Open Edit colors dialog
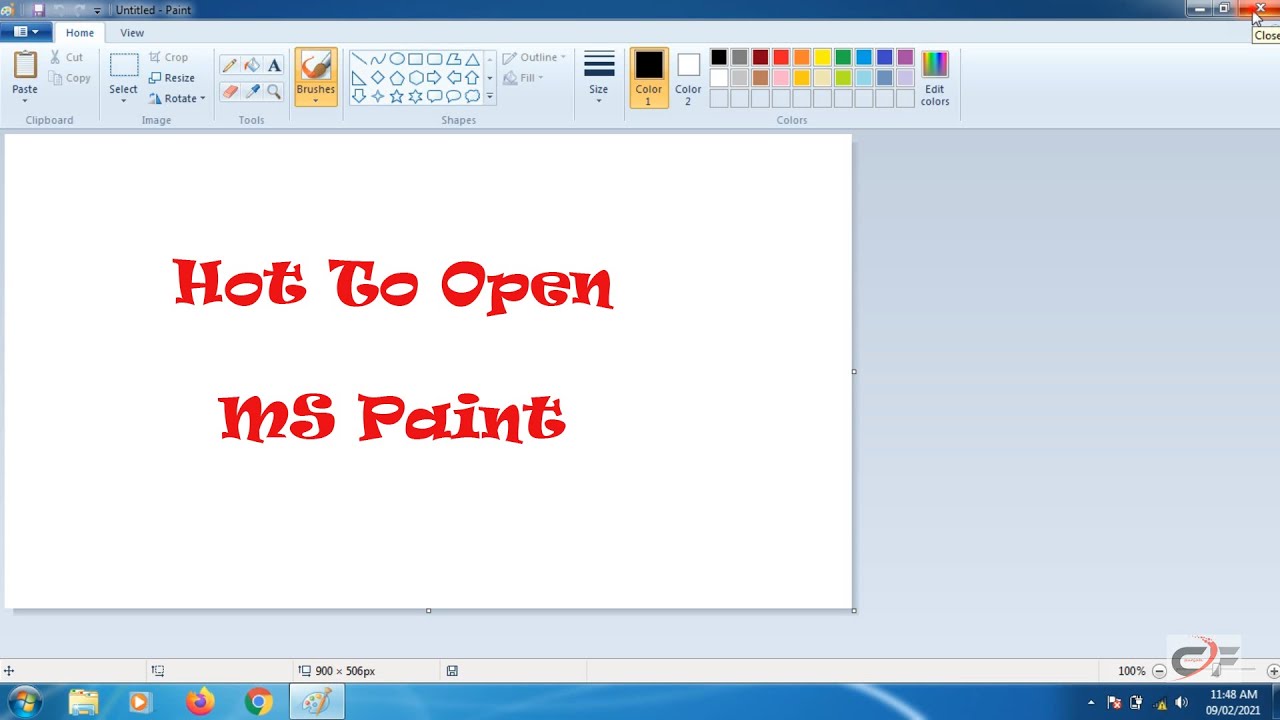Viewport: 1280px width, 720px height. [x=935, y=78]
